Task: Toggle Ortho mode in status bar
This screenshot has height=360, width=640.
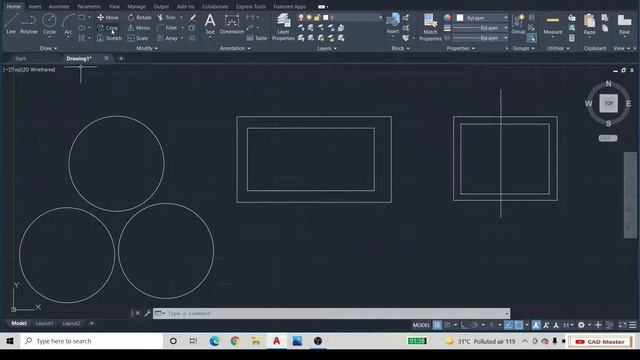Action: (x=464, y=325)
